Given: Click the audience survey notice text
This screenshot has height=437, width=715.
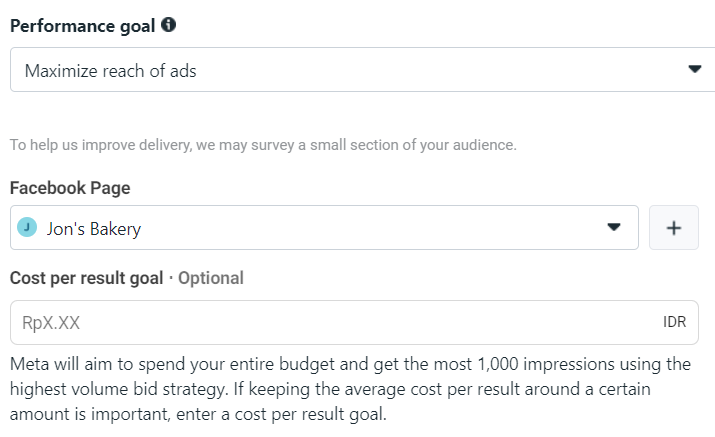Looking at the screenshot, I should (x=263, y=145).
